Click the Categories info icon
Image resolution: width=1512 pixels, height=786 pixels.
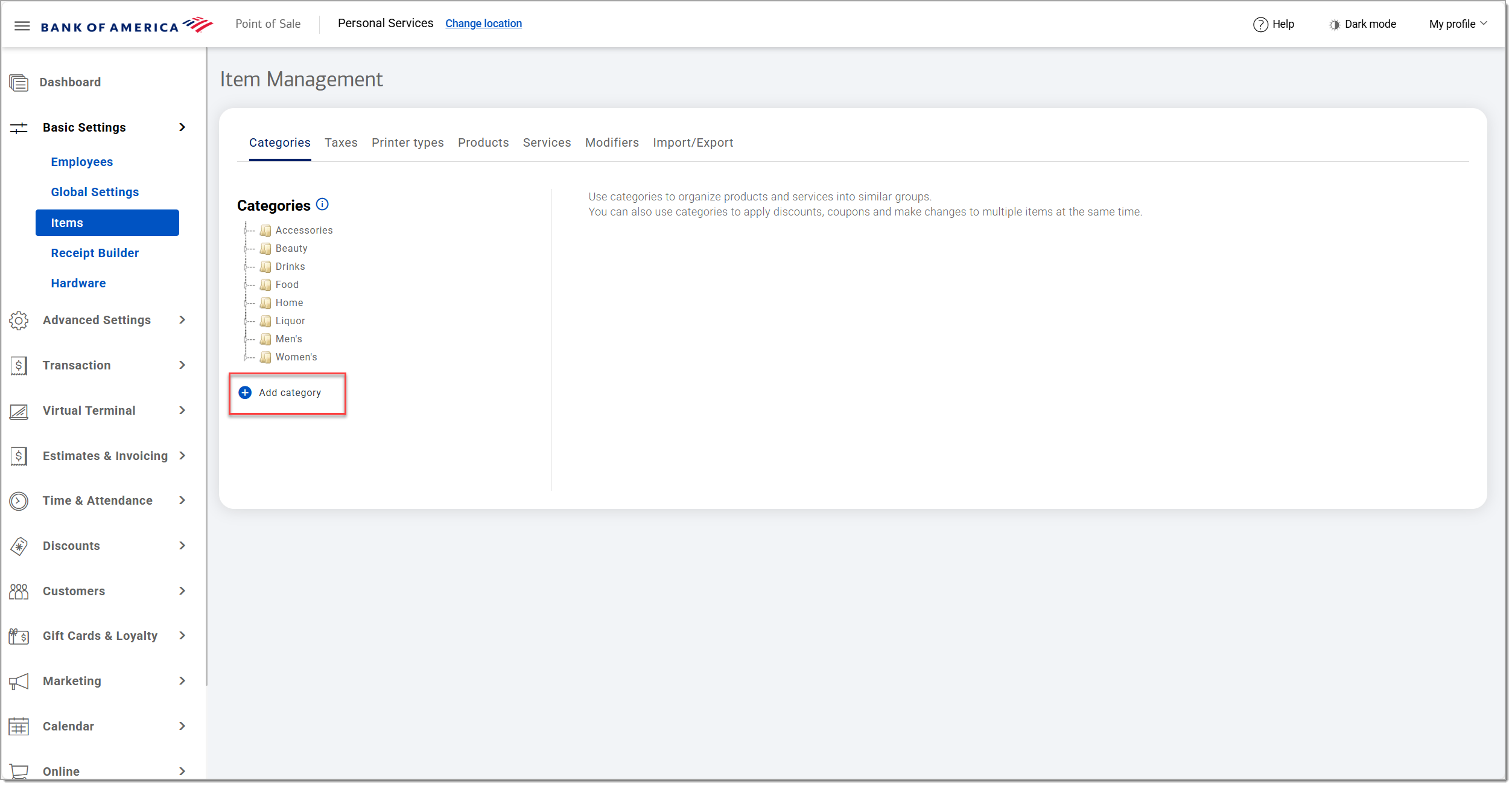[323, 205]
